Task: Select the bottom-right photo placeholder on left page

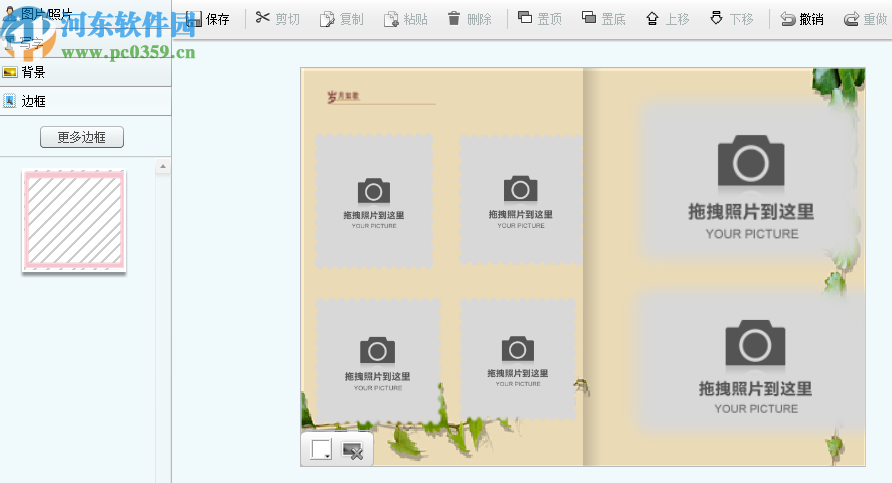Action: coord(518,359)
